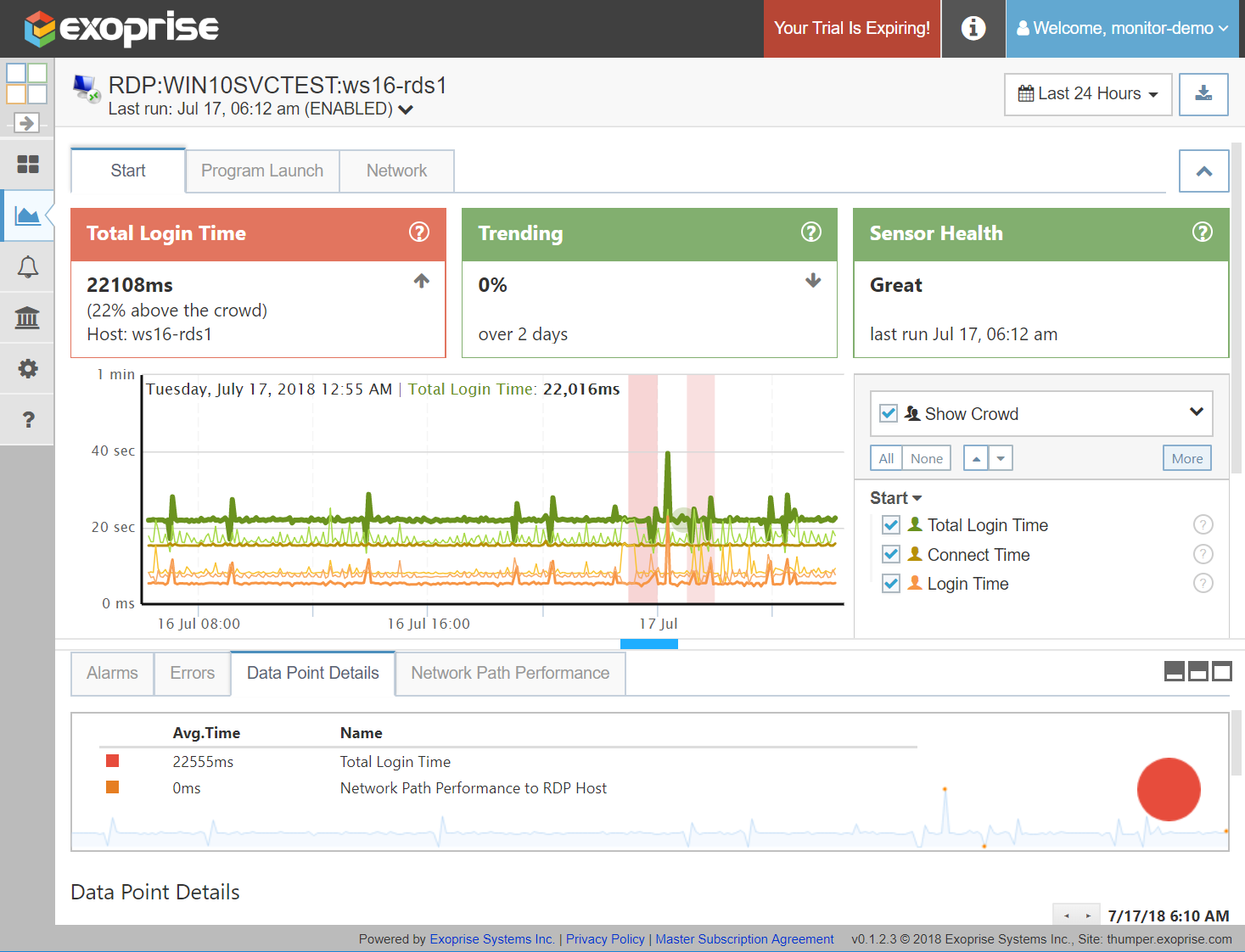Click help icon beside Login Time series

tap(1203, 583)
